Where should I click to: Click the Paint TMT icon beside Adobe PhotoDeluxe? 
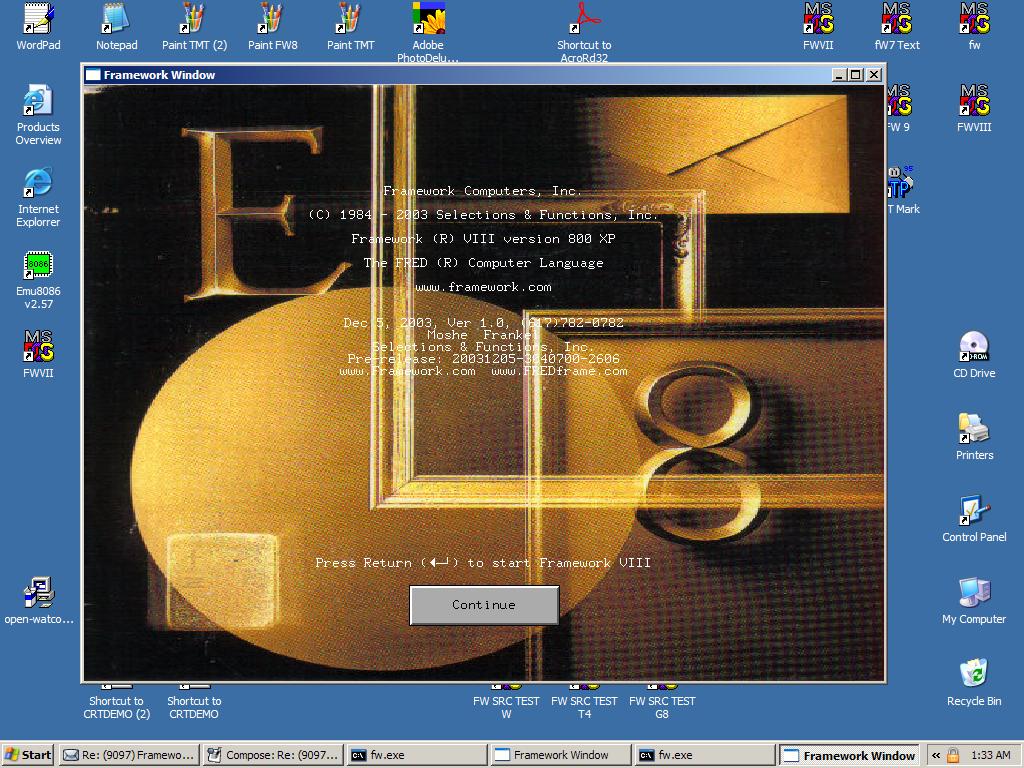(x=351, y=26)
